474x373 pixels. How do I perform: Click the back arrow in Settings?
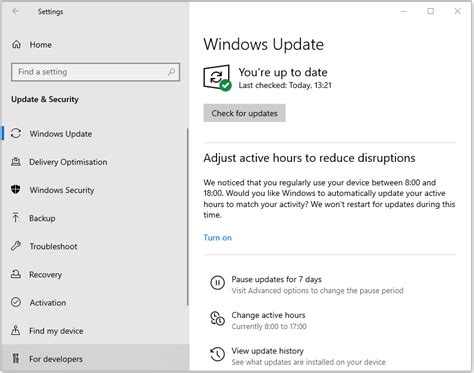(16, 11)
